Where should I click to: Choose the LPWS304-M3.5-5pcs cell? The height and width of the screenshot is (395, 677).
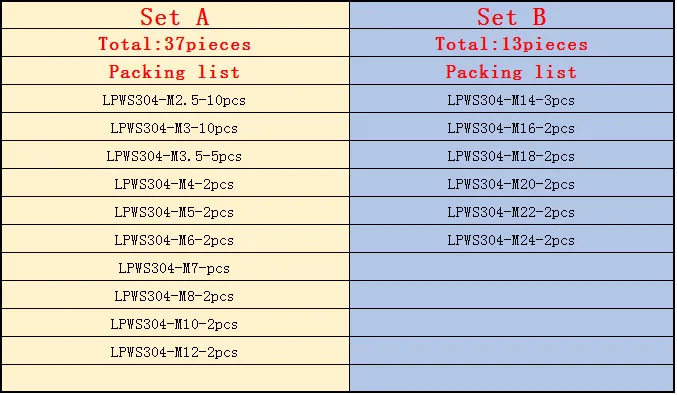pyautogui.click(x=175, y=155)
